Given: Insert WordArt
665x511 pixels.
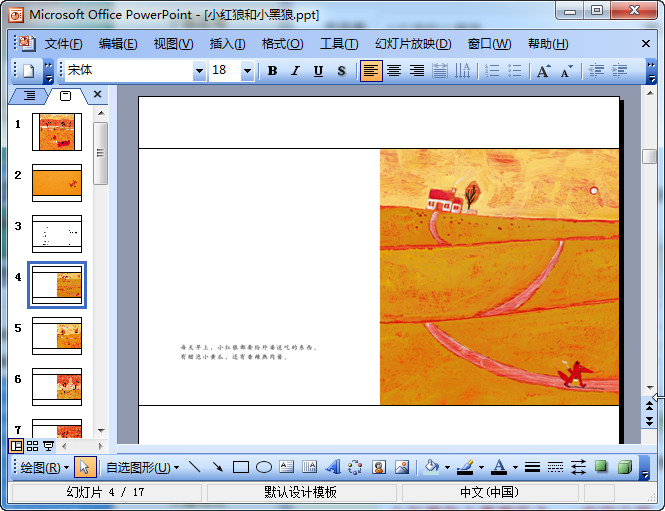Looking at the screenshot, I should tap(332, 467).
